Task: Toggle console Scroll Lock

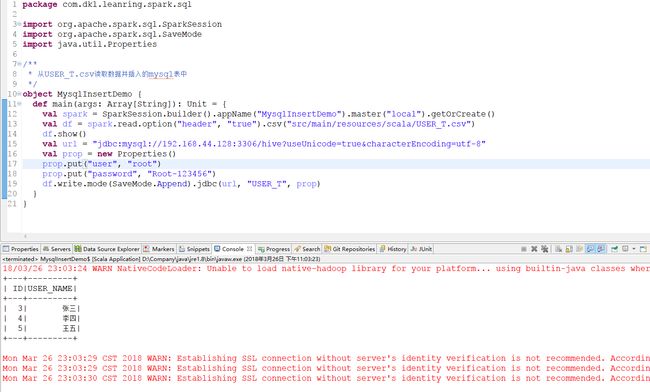Action: (569, 249)
